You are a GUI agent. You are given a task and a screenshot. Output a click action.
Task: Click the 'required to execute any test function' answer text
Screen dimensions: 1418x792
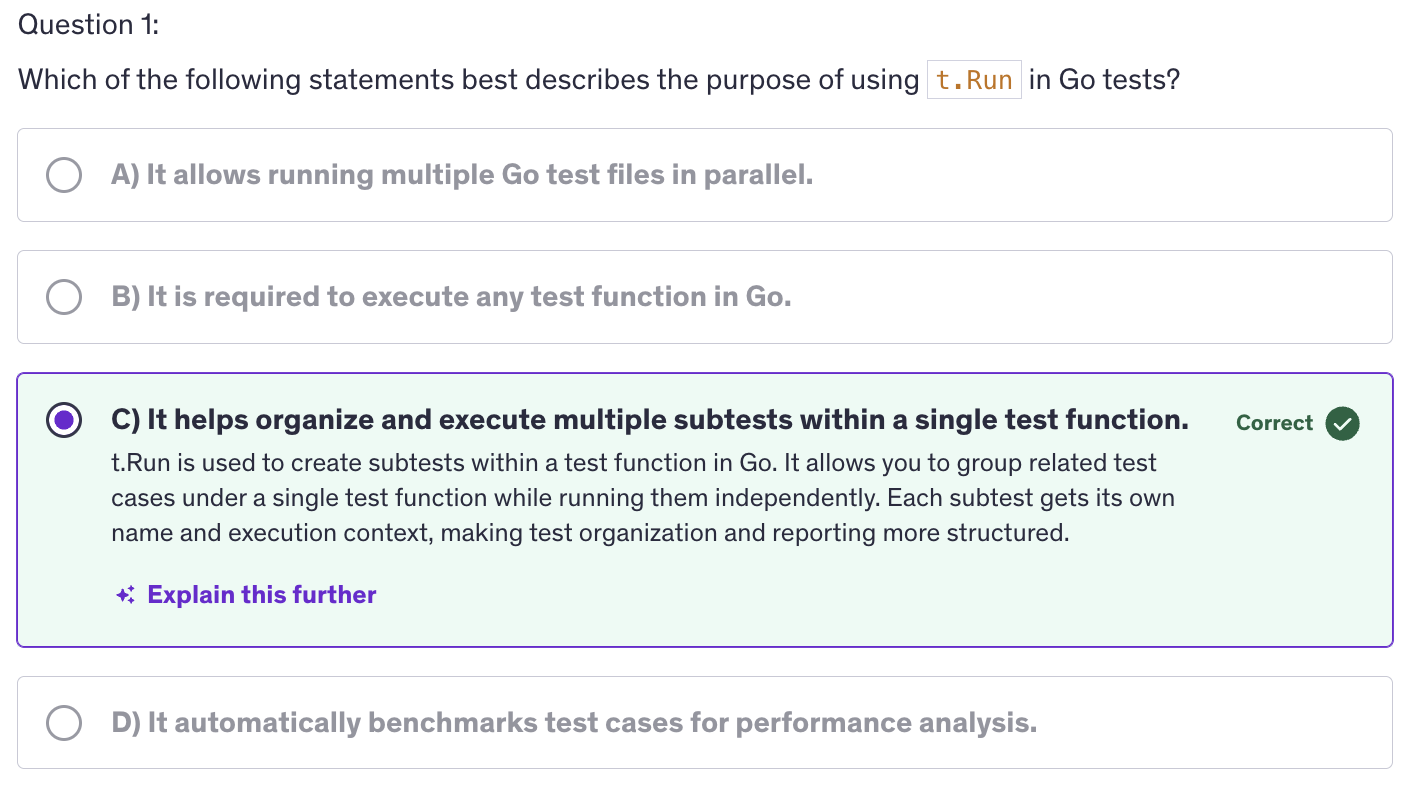(451, 297)
